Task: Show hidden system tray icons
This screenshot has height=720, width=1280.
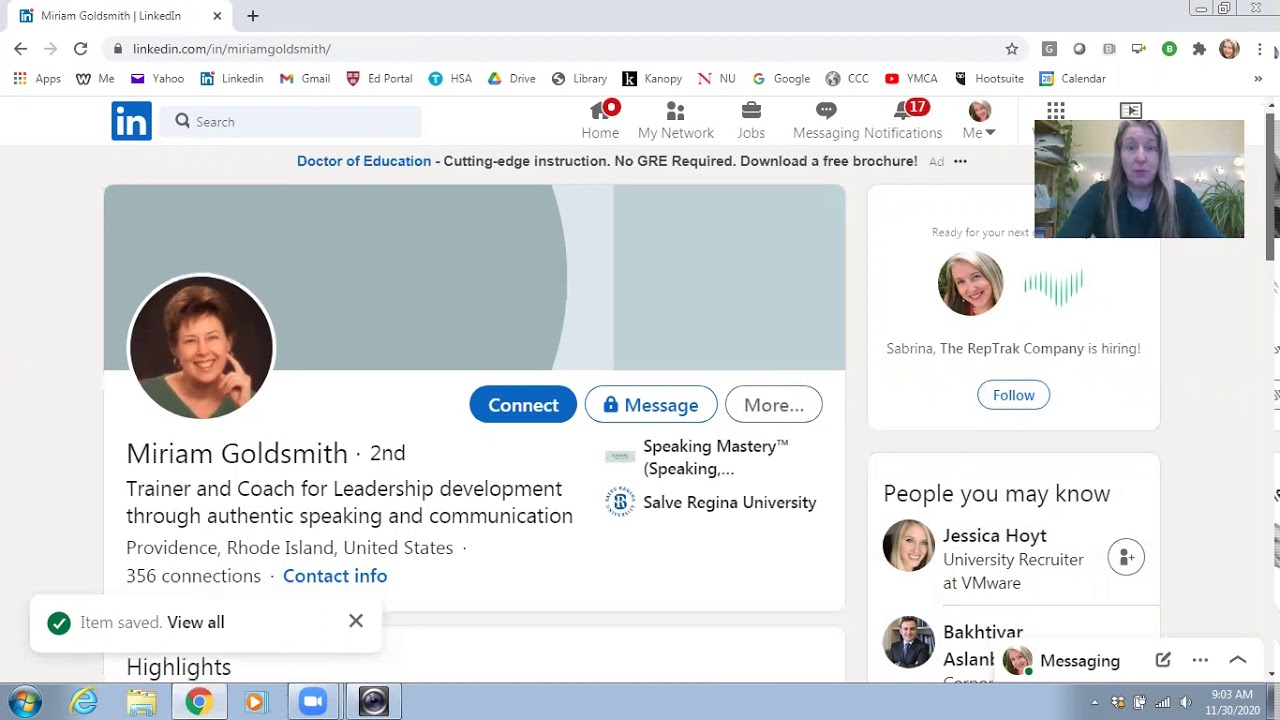Action: pos(1094,702)
